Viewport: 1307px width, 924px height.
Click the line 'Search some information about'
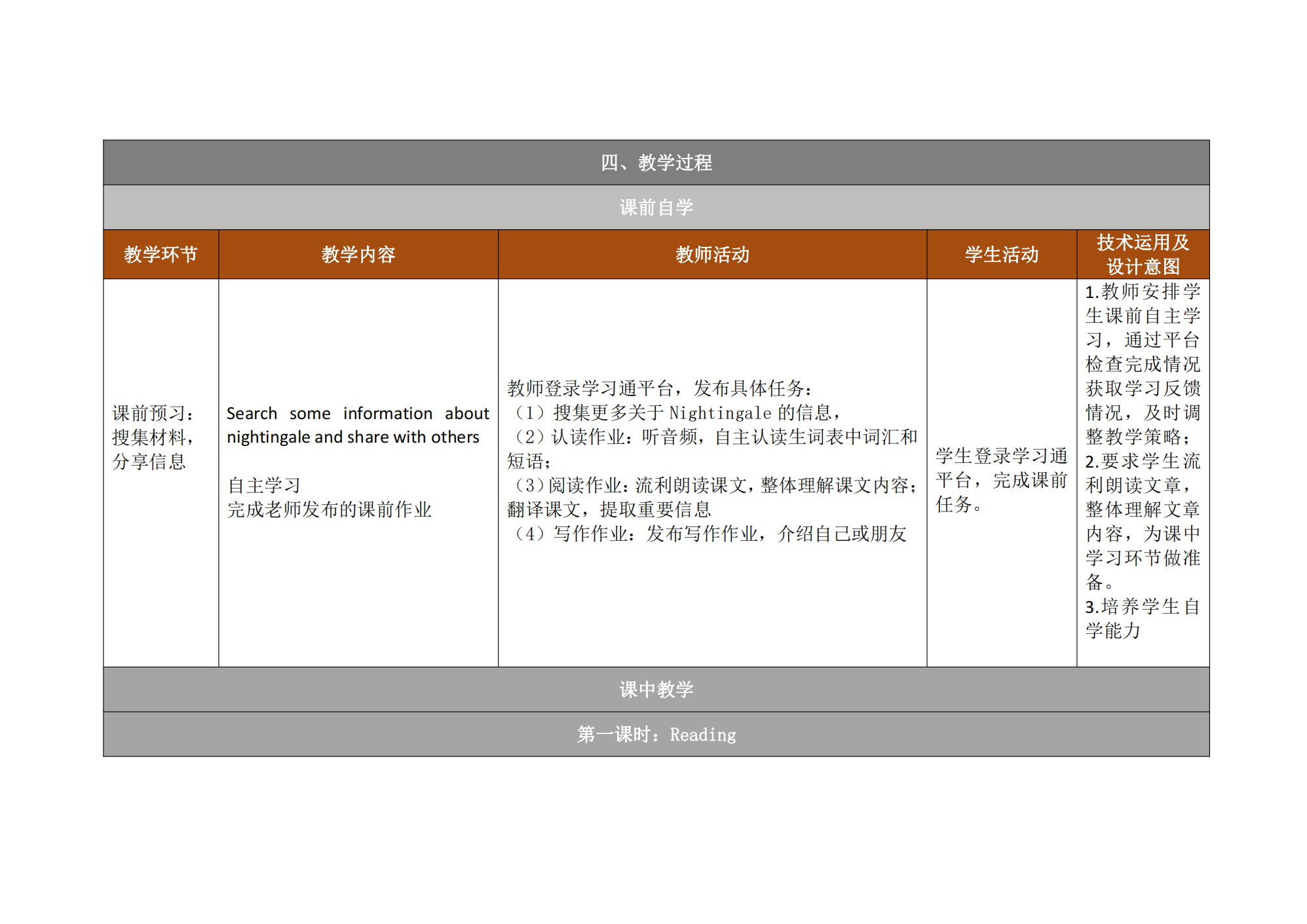358,413
